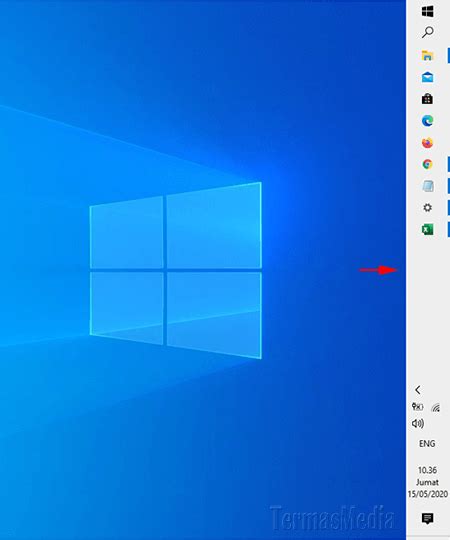Launch the Mail app icon
This screenshot has height=540, width=450.
(427, 77)
